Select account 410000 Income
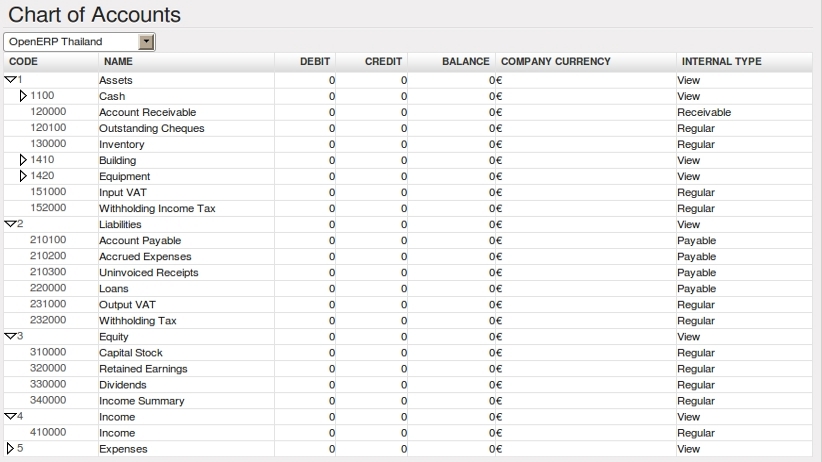822x462 pixels. (x=408, y=433)
